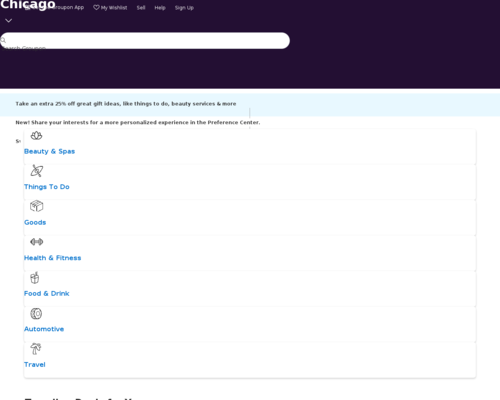This screenshot has height=400, width=500.
Task: Open the Sell menu item
Action: [141, 8]
